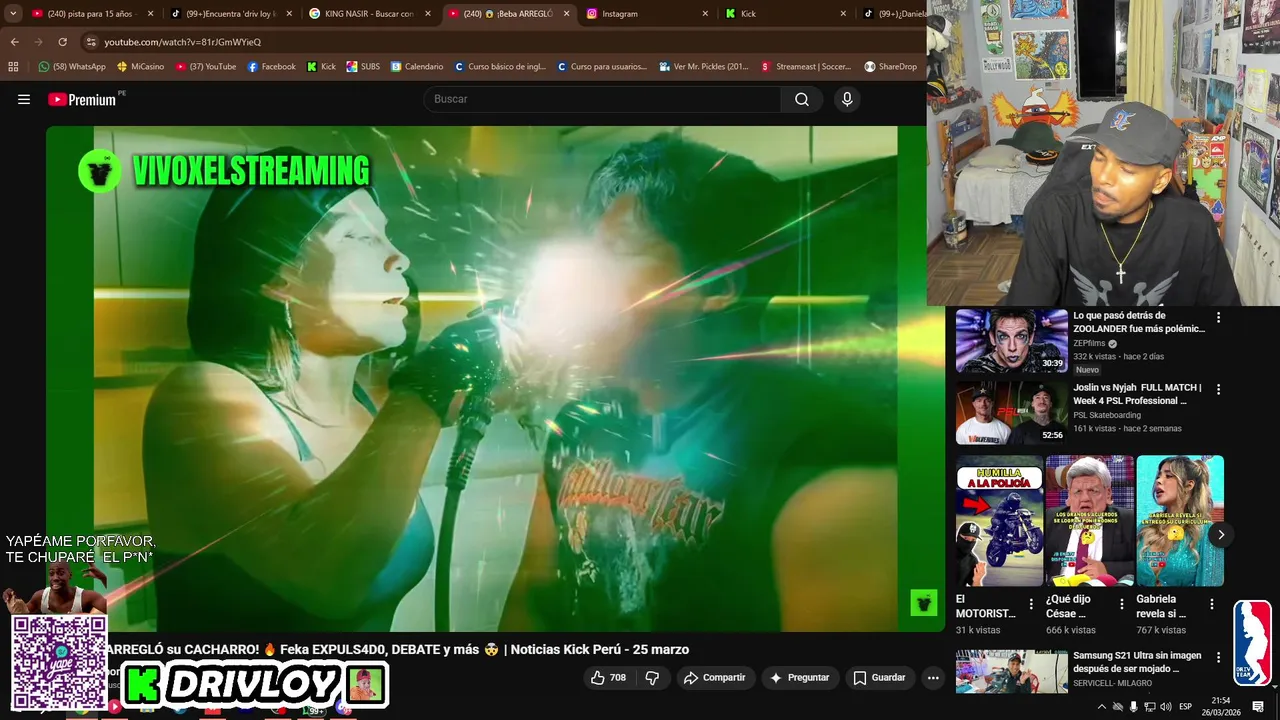Start voice search with microphone icon
Image resolution: width=1280 pixels, height=720 pixels.
[847, 99]
